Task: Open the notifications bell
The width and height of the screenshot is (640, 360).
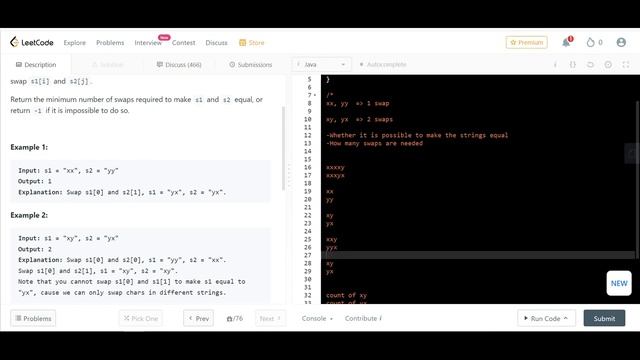Action: tap(567, 42)
